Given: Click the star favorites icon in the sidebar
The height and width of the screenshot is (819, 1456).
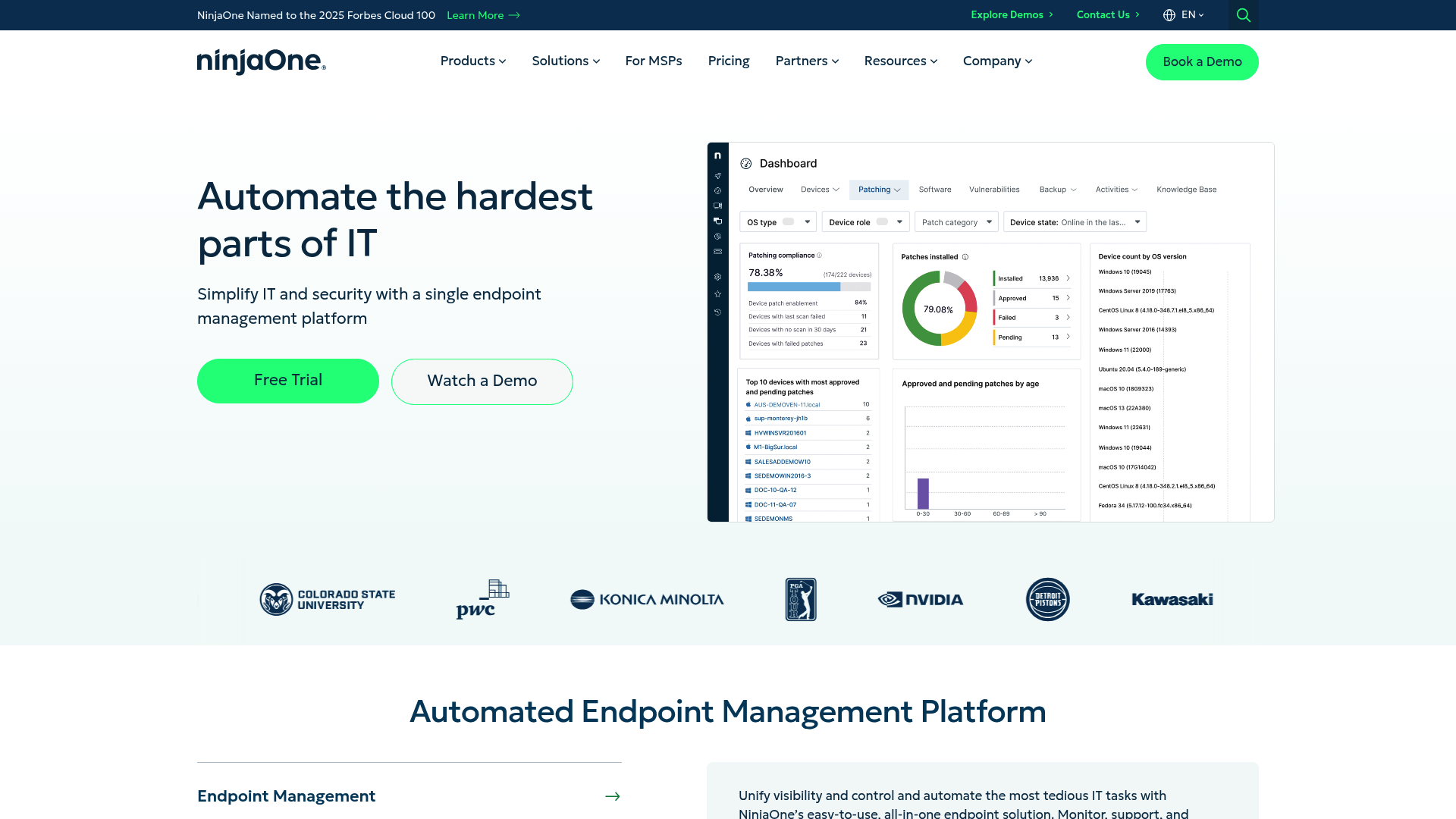Looking at the screenshot, I should (x=717, y=294).
